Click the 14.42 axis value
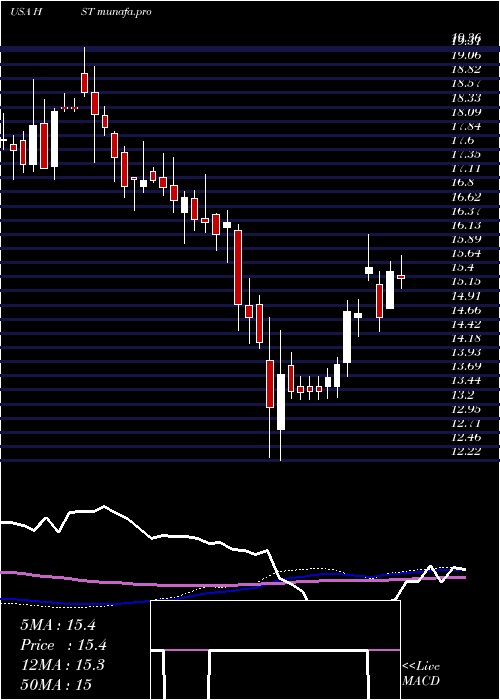The height and width of the screenshot is (700, 500). [x=466, y=324]
